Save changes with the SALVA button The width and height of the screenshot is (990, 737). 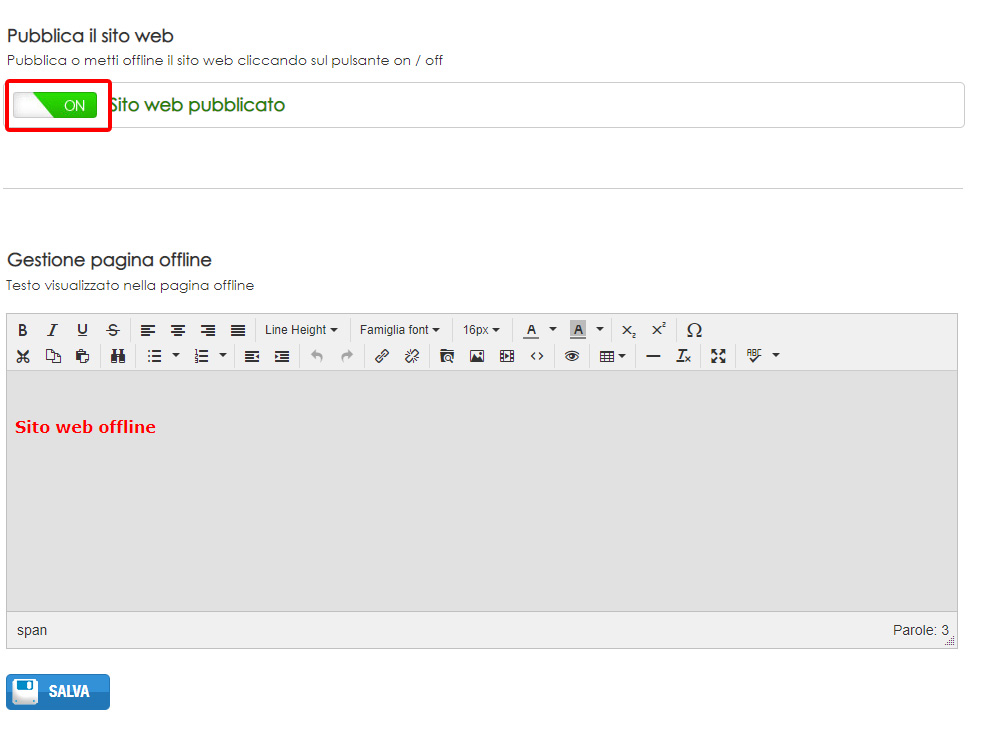(58, 692)
